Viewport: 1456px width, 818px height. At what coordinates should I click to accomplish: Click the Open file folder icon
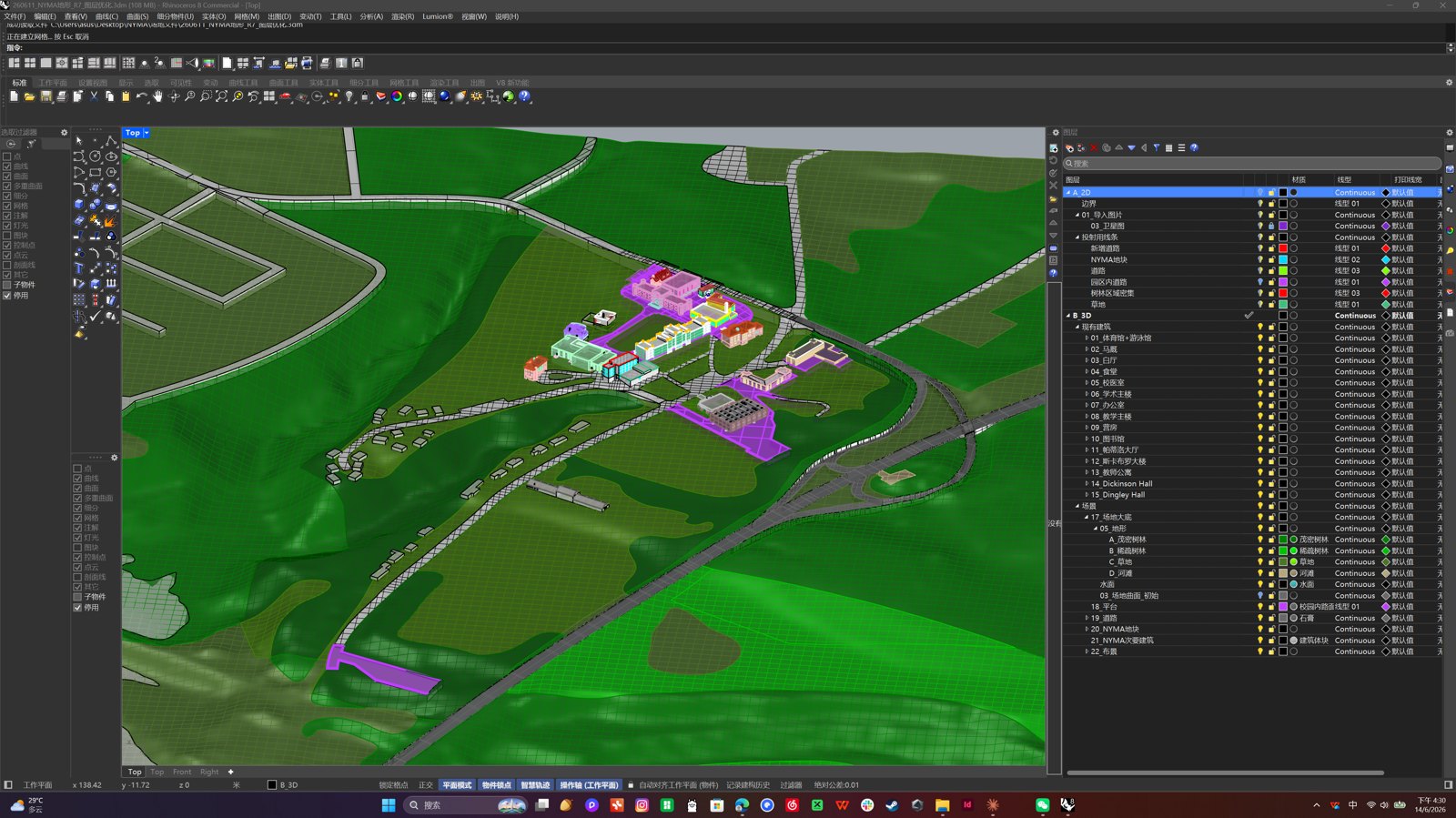[29, 96]
